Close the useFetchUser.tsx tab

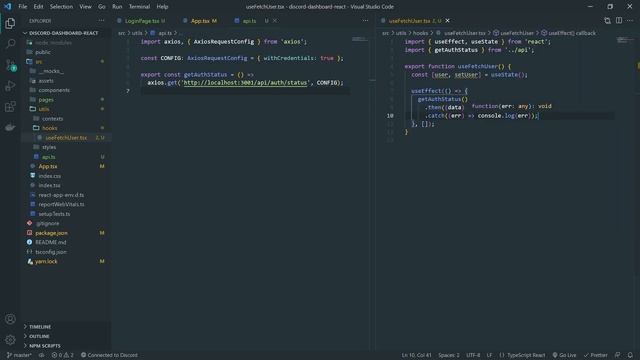click(x=447, y=20)
